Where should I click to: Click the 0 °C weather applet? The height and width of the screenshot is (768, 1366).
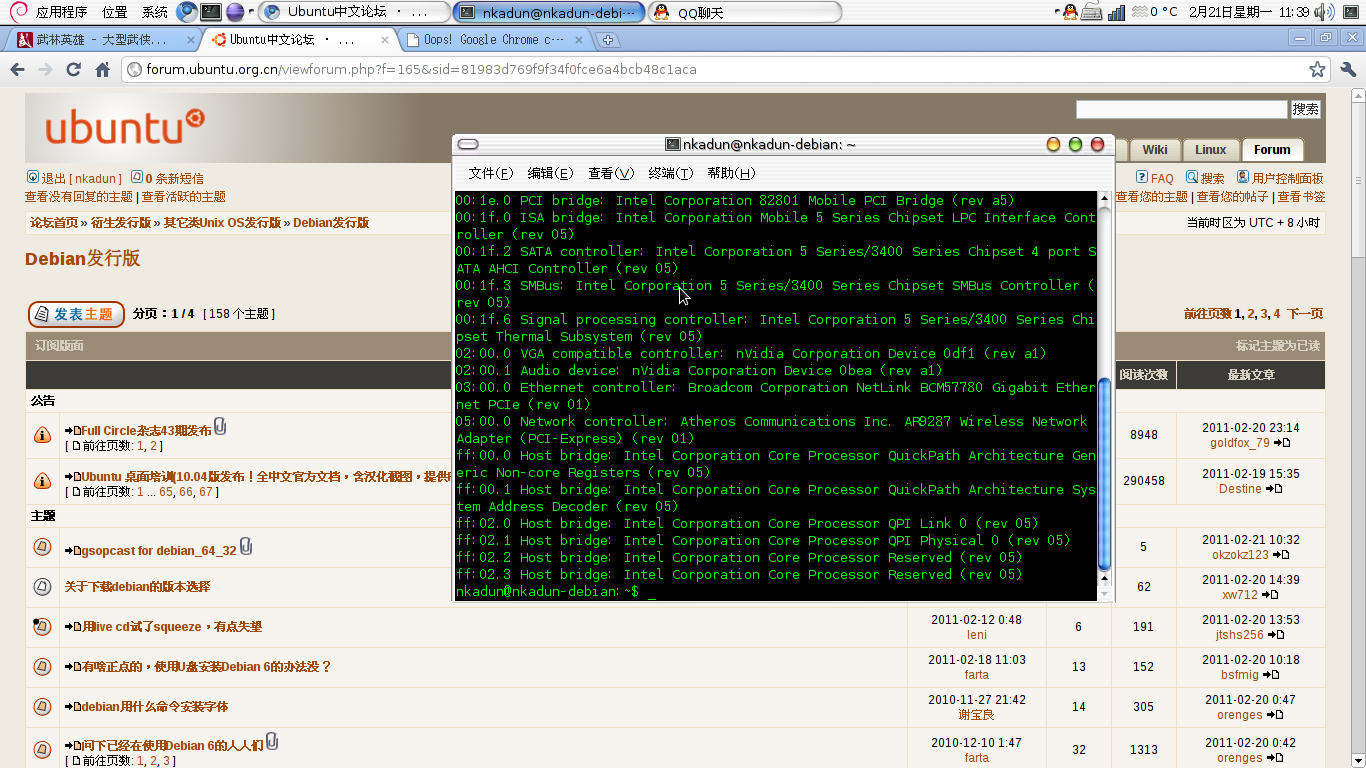pyautogui.click(x=1154, y=12)
